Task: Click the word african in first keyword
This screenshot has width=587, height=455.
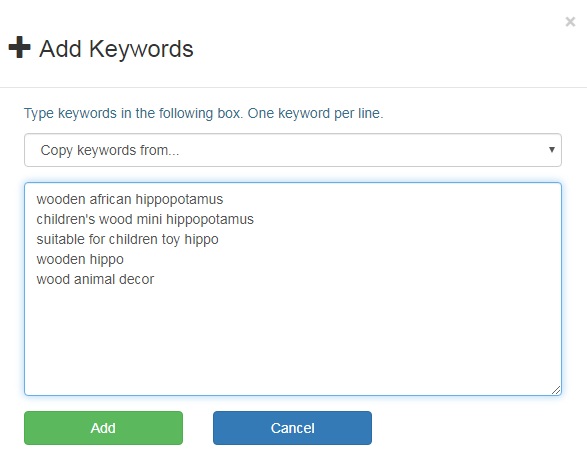Action: [x=110, y=199]
